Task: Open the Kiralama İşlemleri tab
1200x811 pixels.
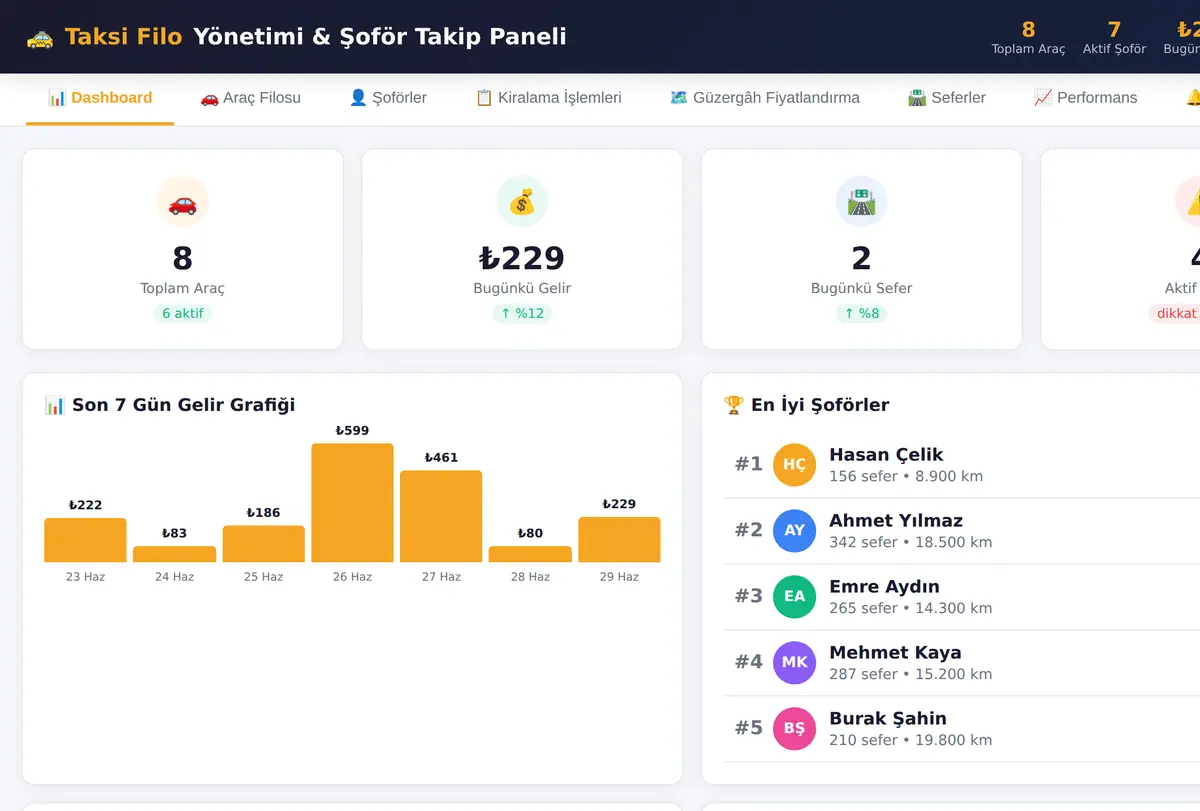Action: (548, 98)
